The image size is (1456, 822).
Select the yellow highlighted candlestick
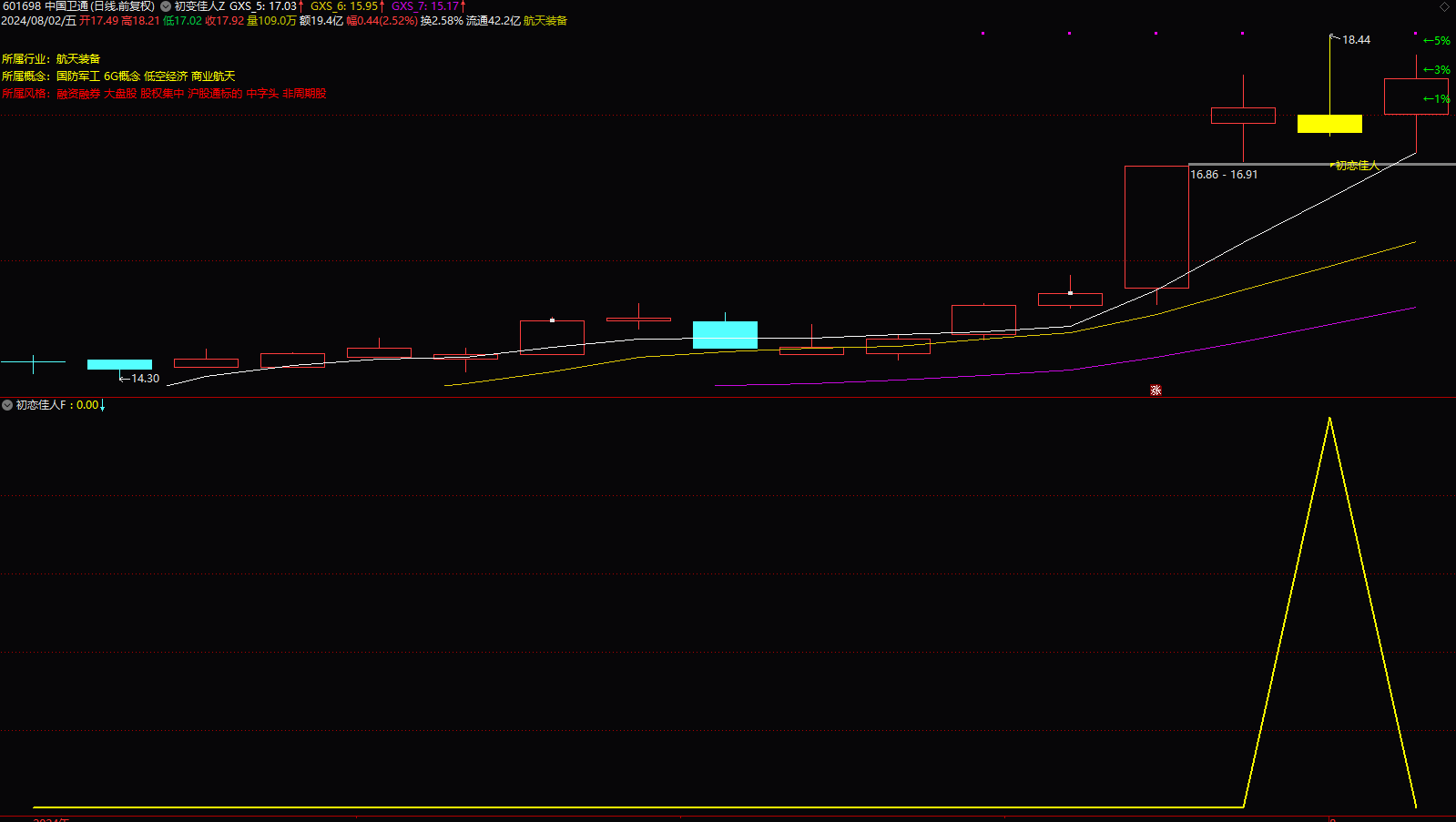pos(1329,124)
